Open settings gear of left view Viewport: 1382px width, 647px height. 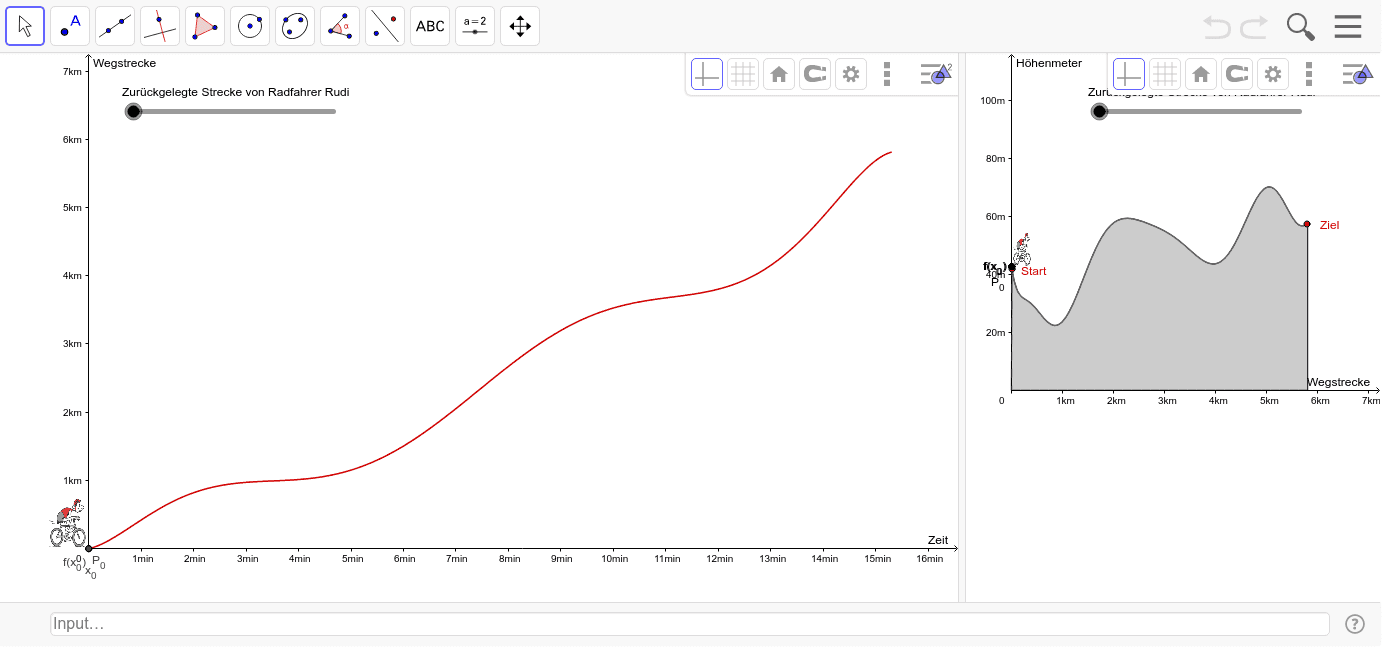(851, 73)
